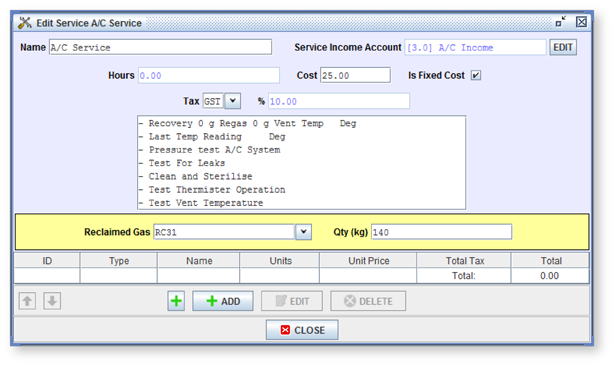
Task: Click the Name column header in table
Action: click(199, 261)
